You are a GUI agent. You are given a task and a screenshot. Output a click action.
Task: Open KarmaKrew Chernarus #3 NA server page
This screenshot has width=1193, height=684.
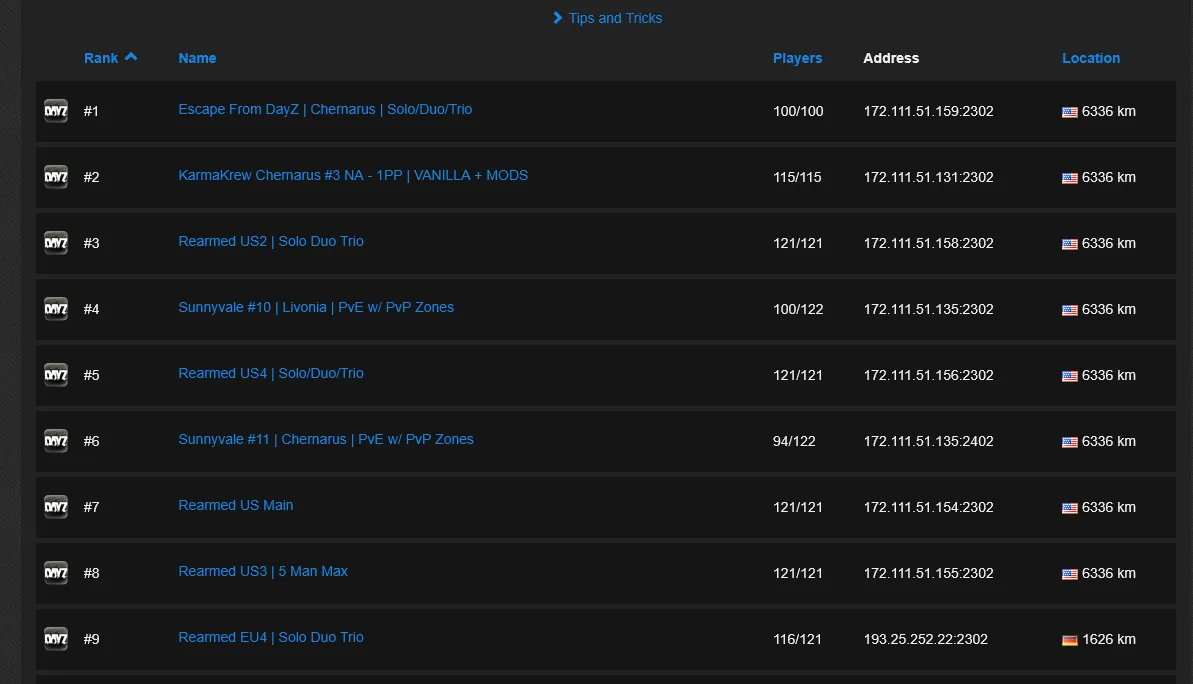pyautogui.click(x=353, y=175)
